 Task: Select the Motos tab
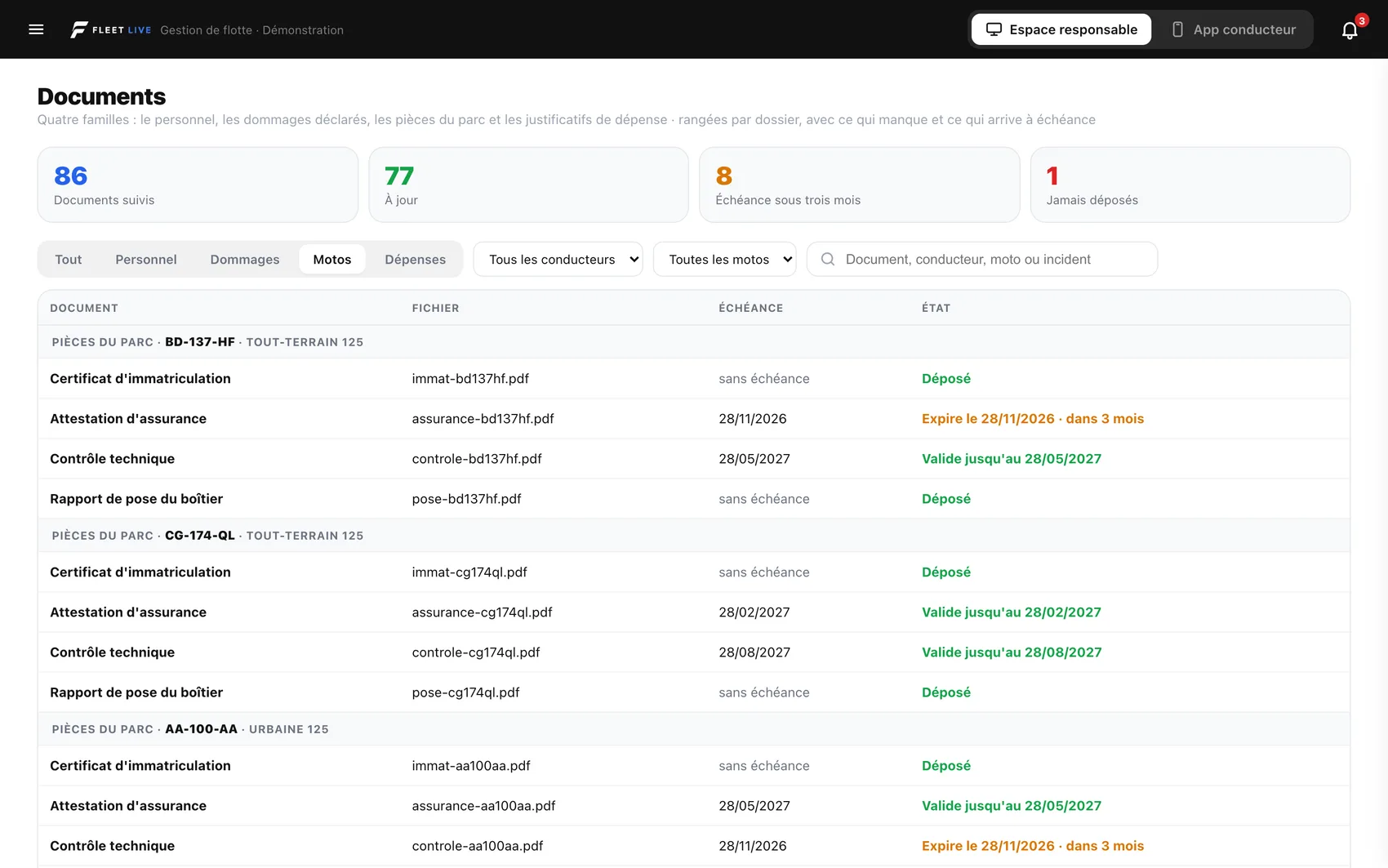(x=332, y=259)
